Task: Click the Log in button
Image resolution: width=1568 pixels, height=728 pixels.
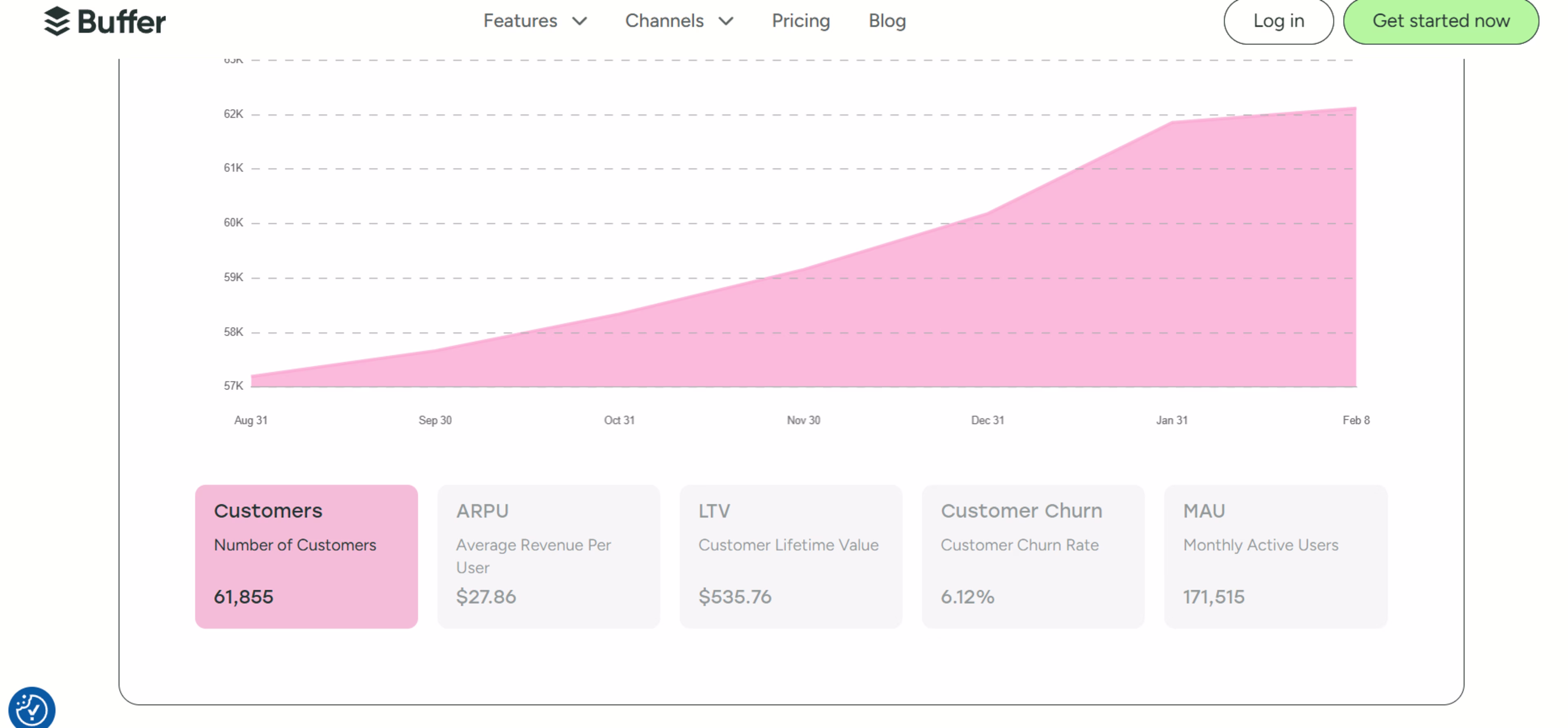Action: 1278,21
